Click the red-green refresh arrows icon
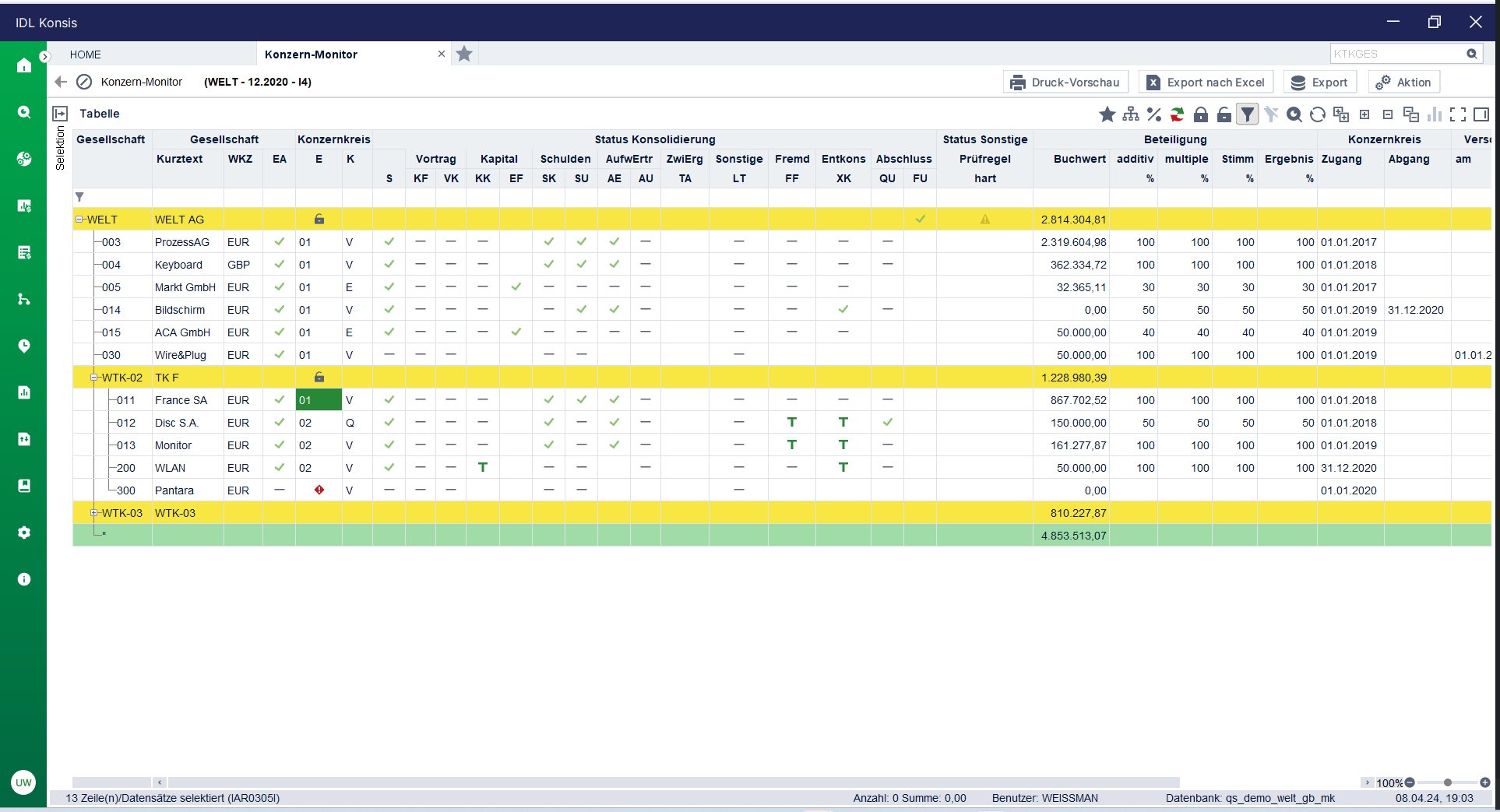Image resolution: width=1500 pixels, height=812 pixels. [x=1177, y=114]
